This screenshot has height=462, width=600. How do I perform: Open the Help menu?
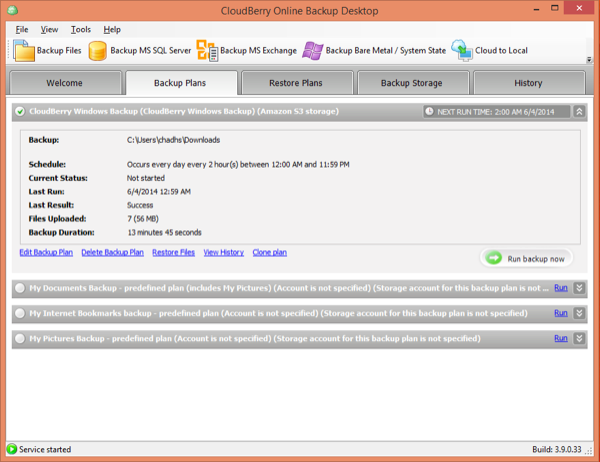click(112, 29)
